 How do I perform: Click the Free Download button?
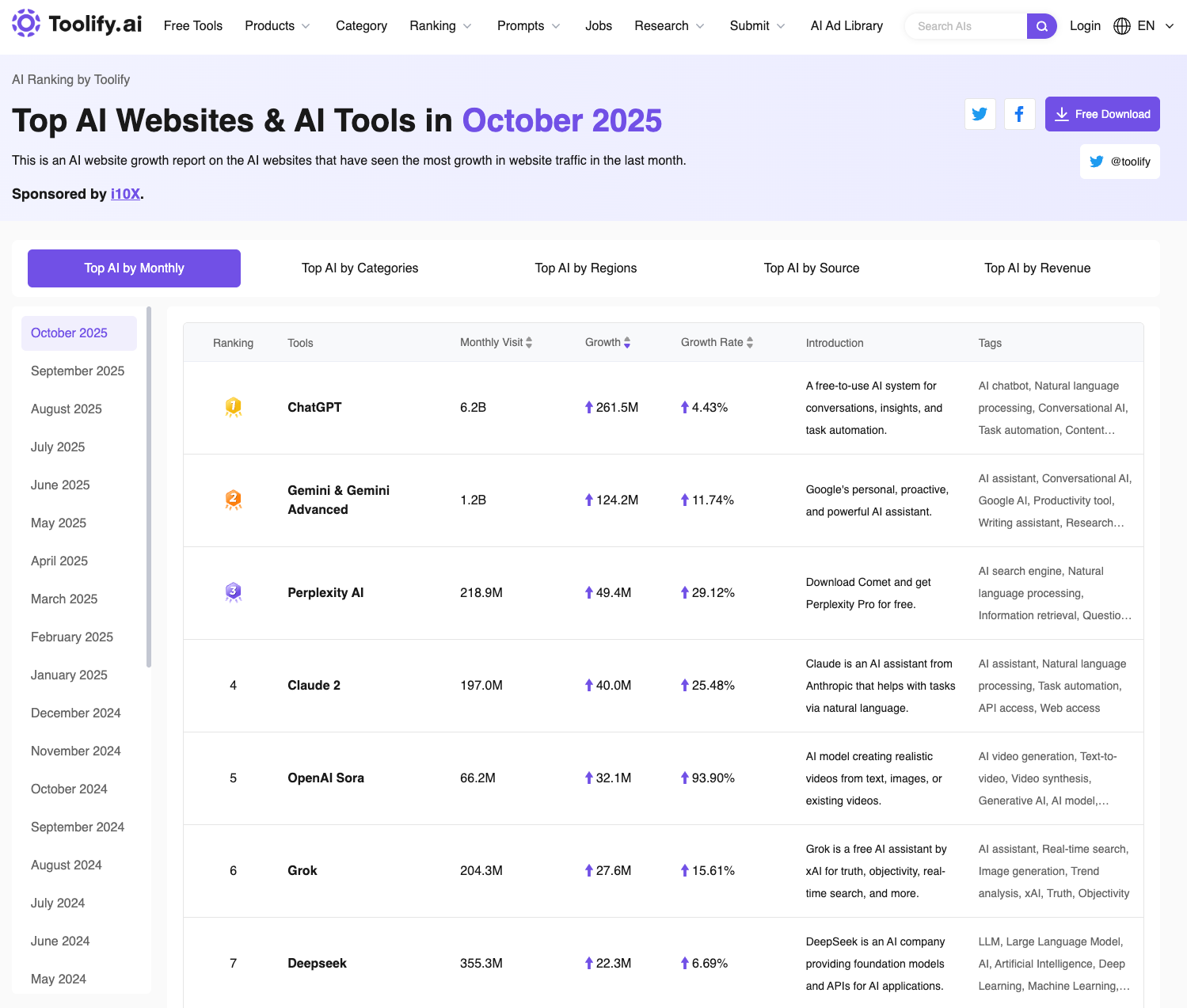1102,114
